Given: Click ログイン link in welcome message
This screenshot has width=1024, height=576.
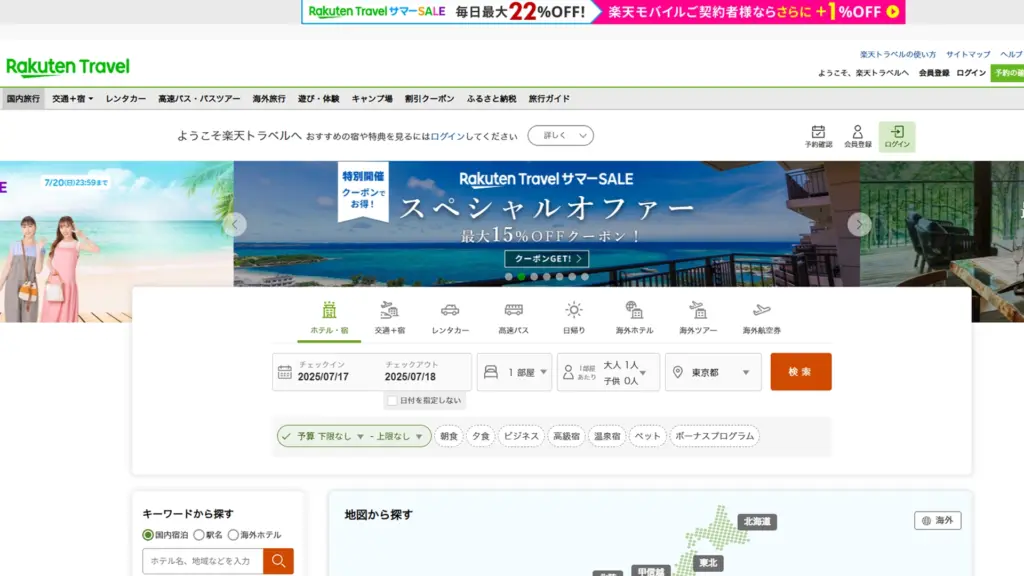Looking at the screenshot, I should (x=447, y=136).
